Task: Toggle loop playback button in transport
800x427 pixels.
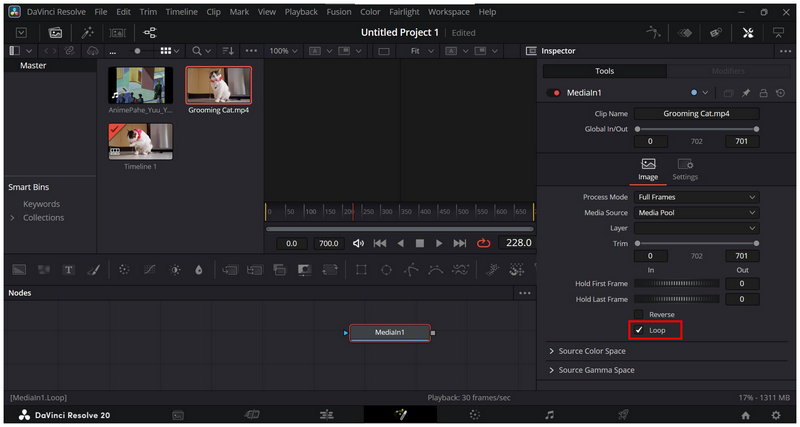Action: point(483,243)
